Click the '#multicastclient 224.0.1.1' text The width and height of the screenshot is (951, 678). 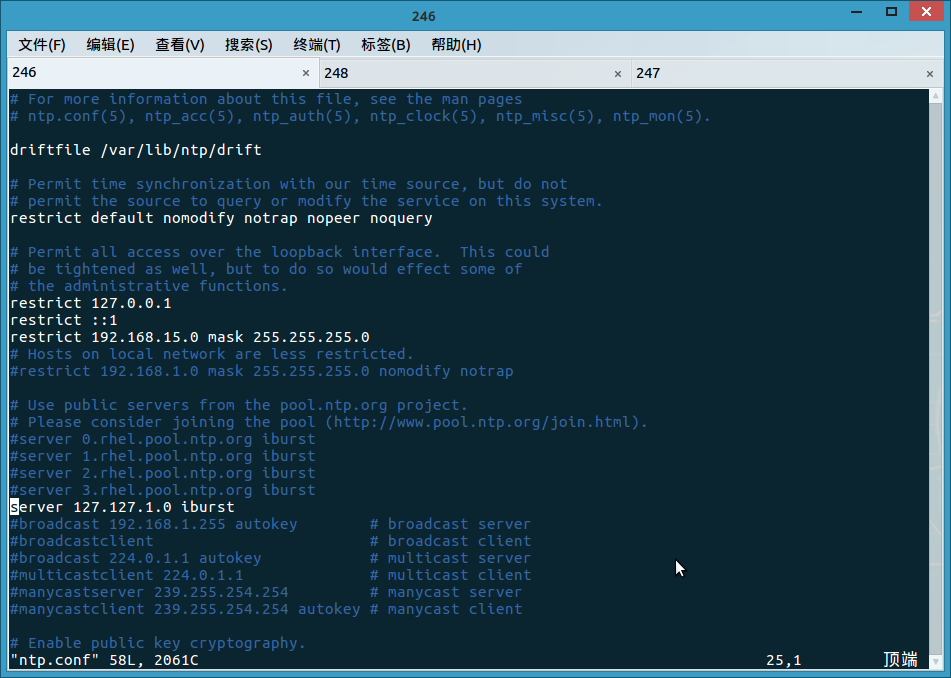127,574
